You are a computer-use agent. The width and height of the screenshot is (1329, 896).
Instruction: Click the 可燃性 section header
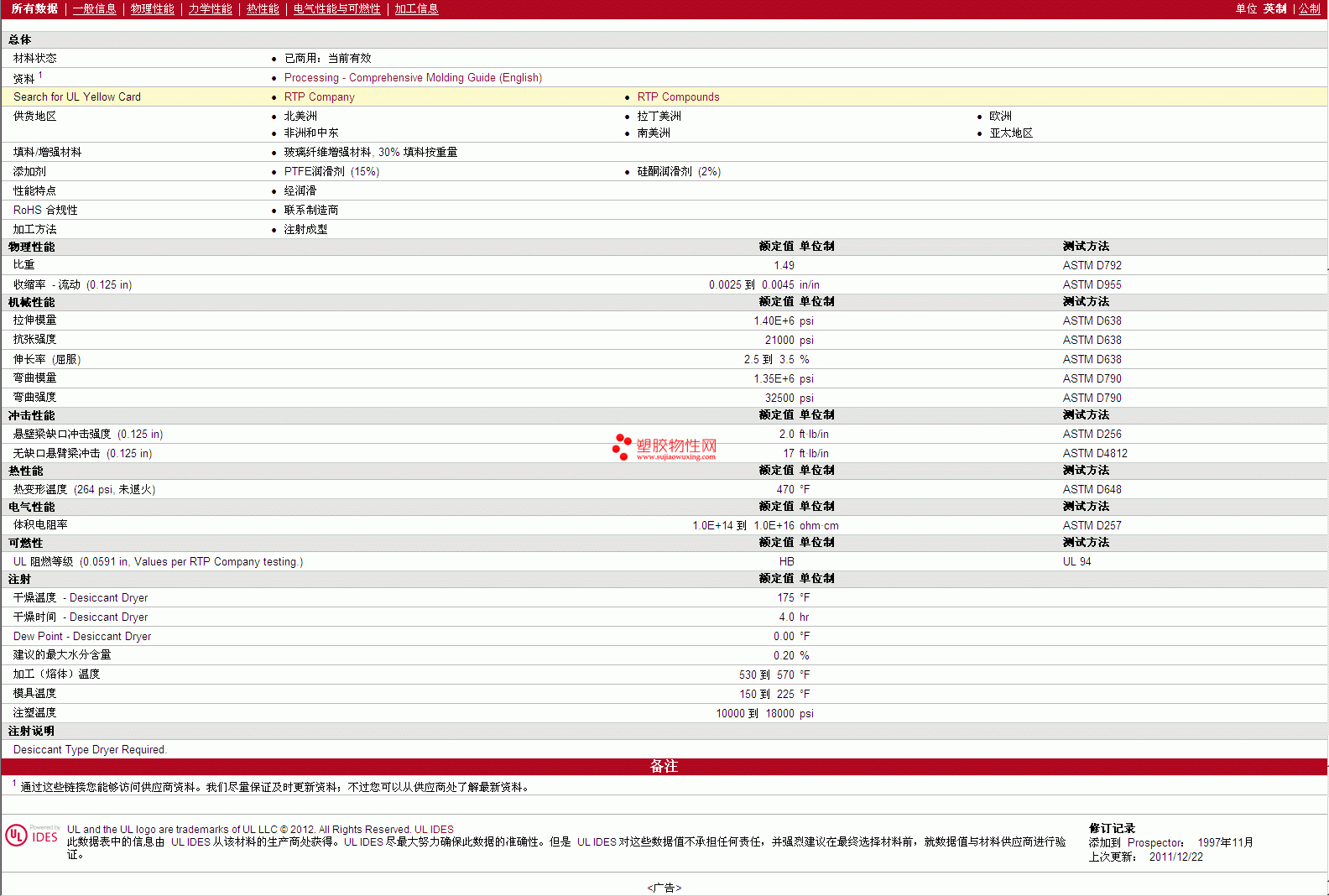coord(25,543)
